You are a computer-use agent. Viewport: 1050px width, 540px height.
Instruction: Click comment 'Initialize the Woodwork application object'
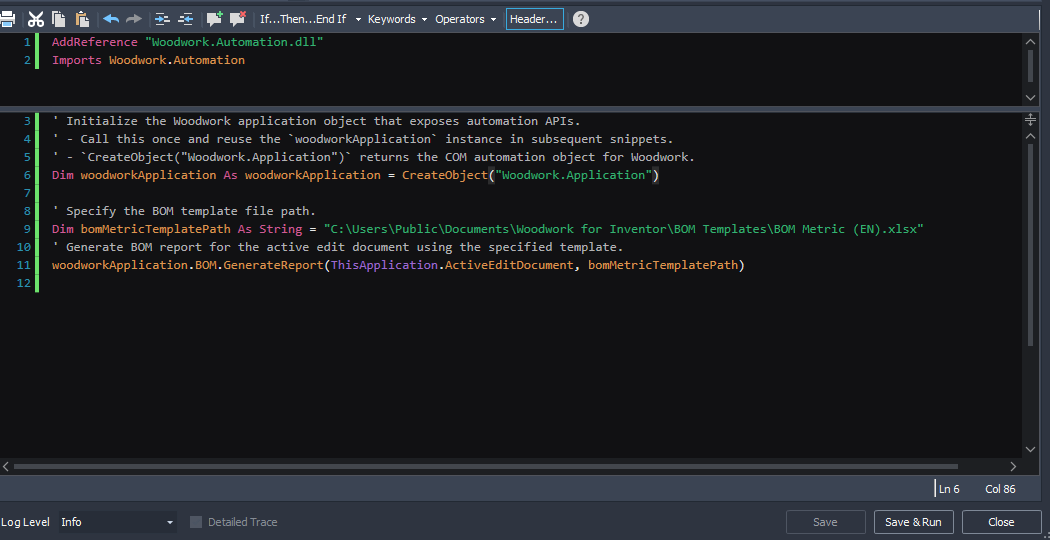(x=317, y=121)
